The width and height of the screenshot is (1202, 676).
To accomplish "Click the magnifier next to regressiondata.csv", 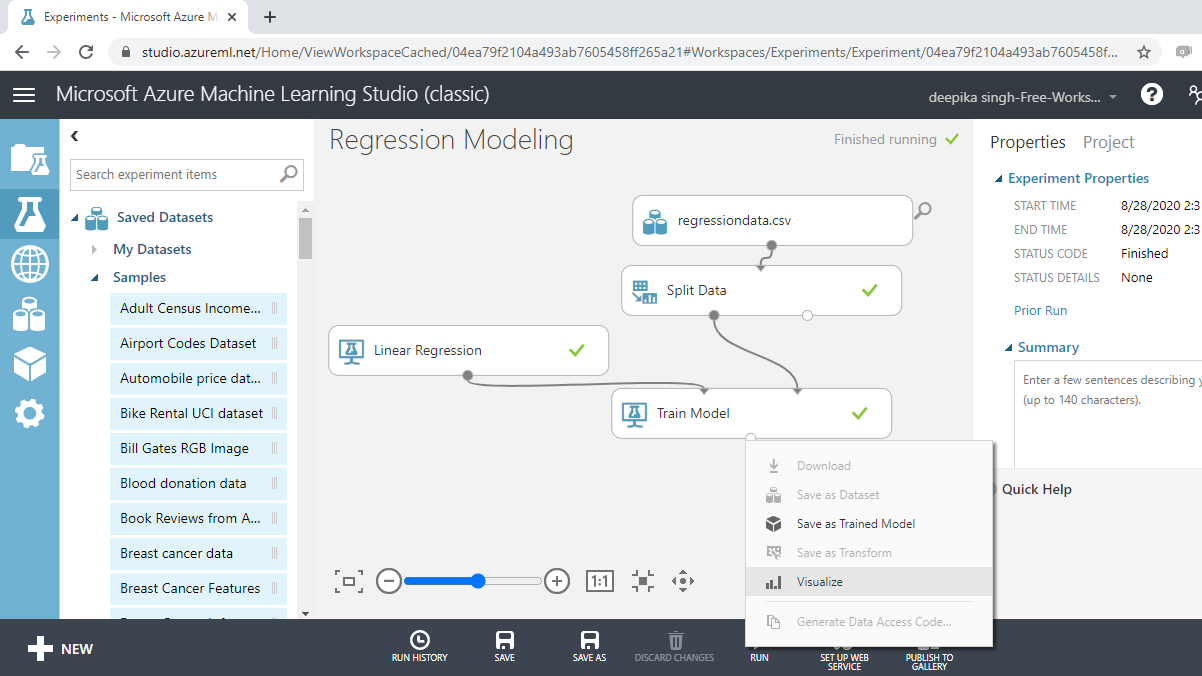I will click(x=923, y=210).
